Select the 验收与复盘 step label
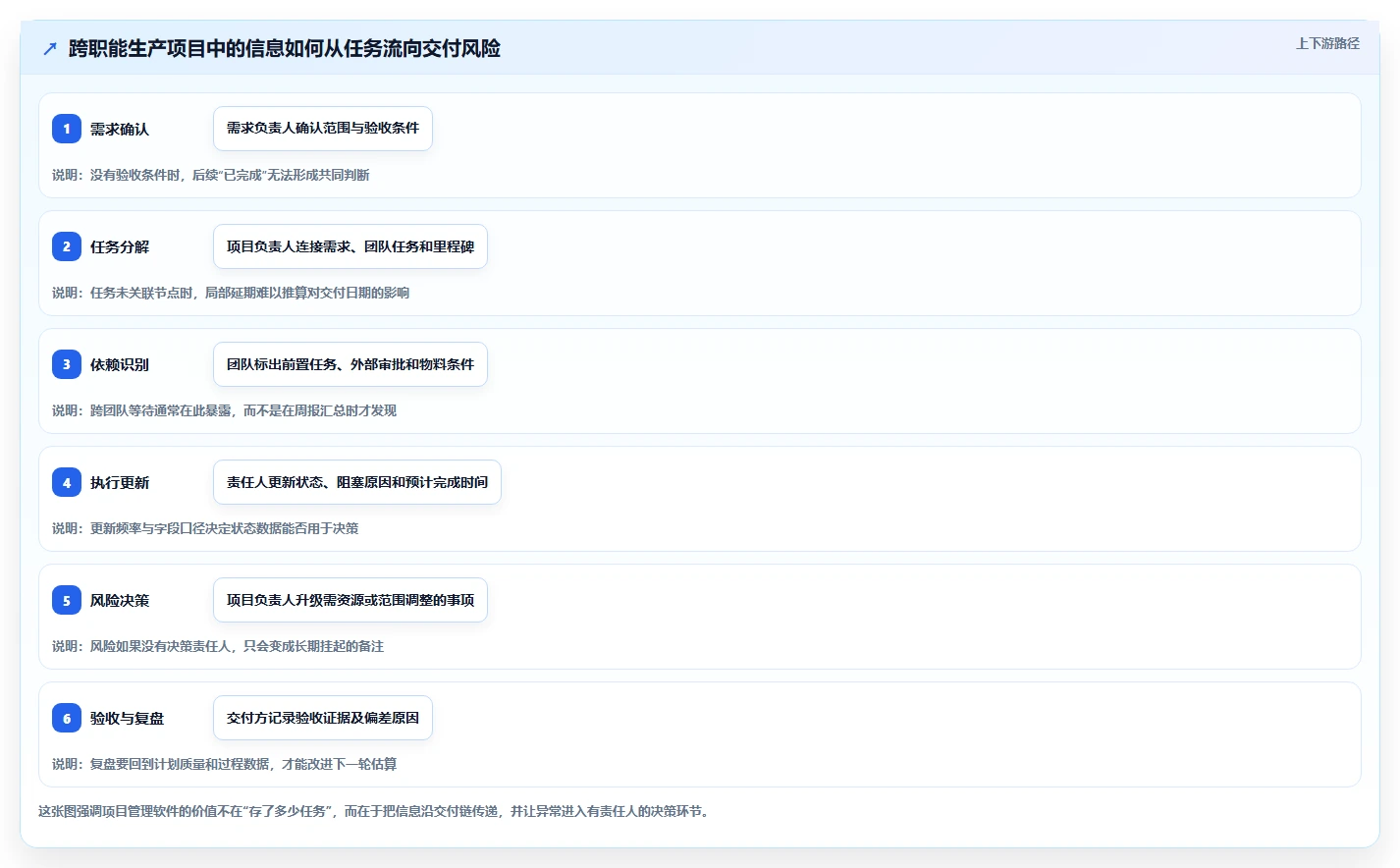 (x=127, y=718)
